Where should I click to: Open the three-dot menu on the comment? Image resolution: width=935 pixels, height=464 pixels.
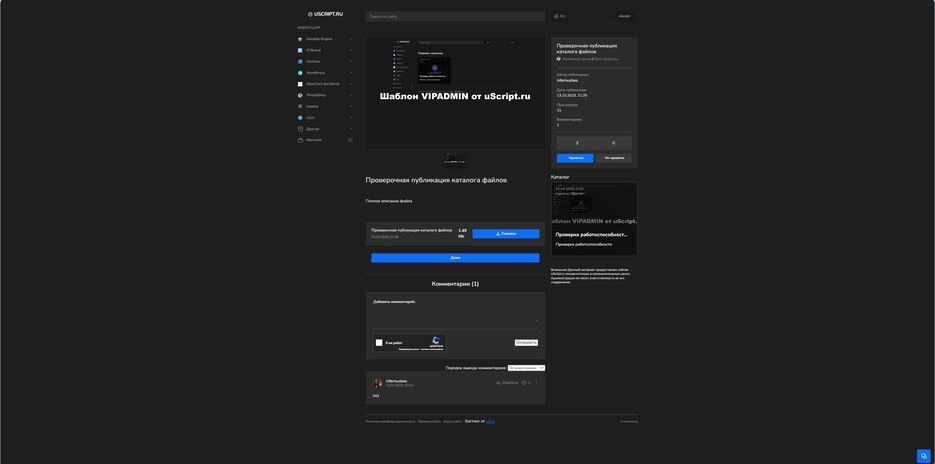point(536,383)
